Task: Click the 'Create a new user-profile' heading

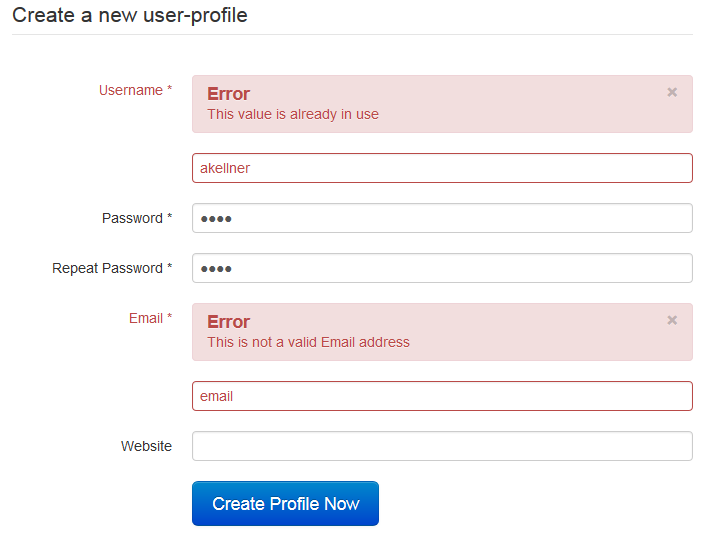Action: tap(130, 16)
